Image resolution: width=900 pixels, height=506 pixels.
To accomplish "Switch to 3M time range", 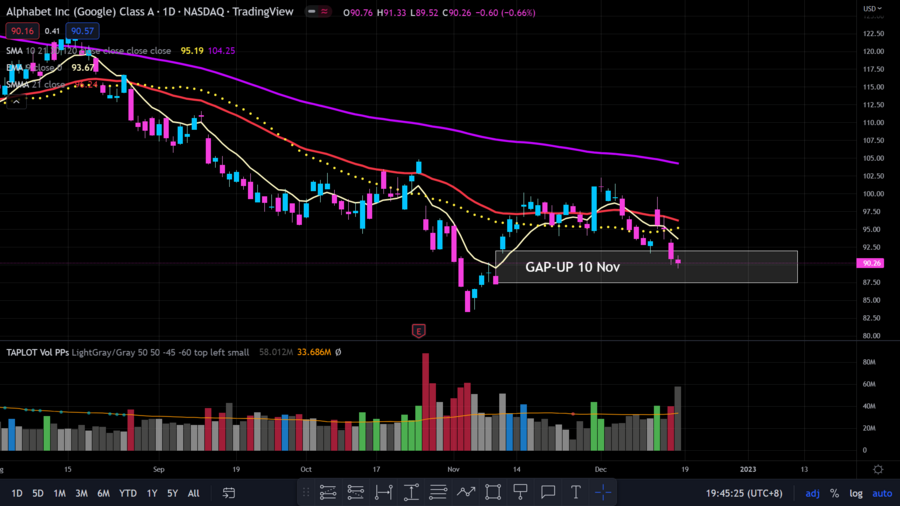I will [82, 493].
